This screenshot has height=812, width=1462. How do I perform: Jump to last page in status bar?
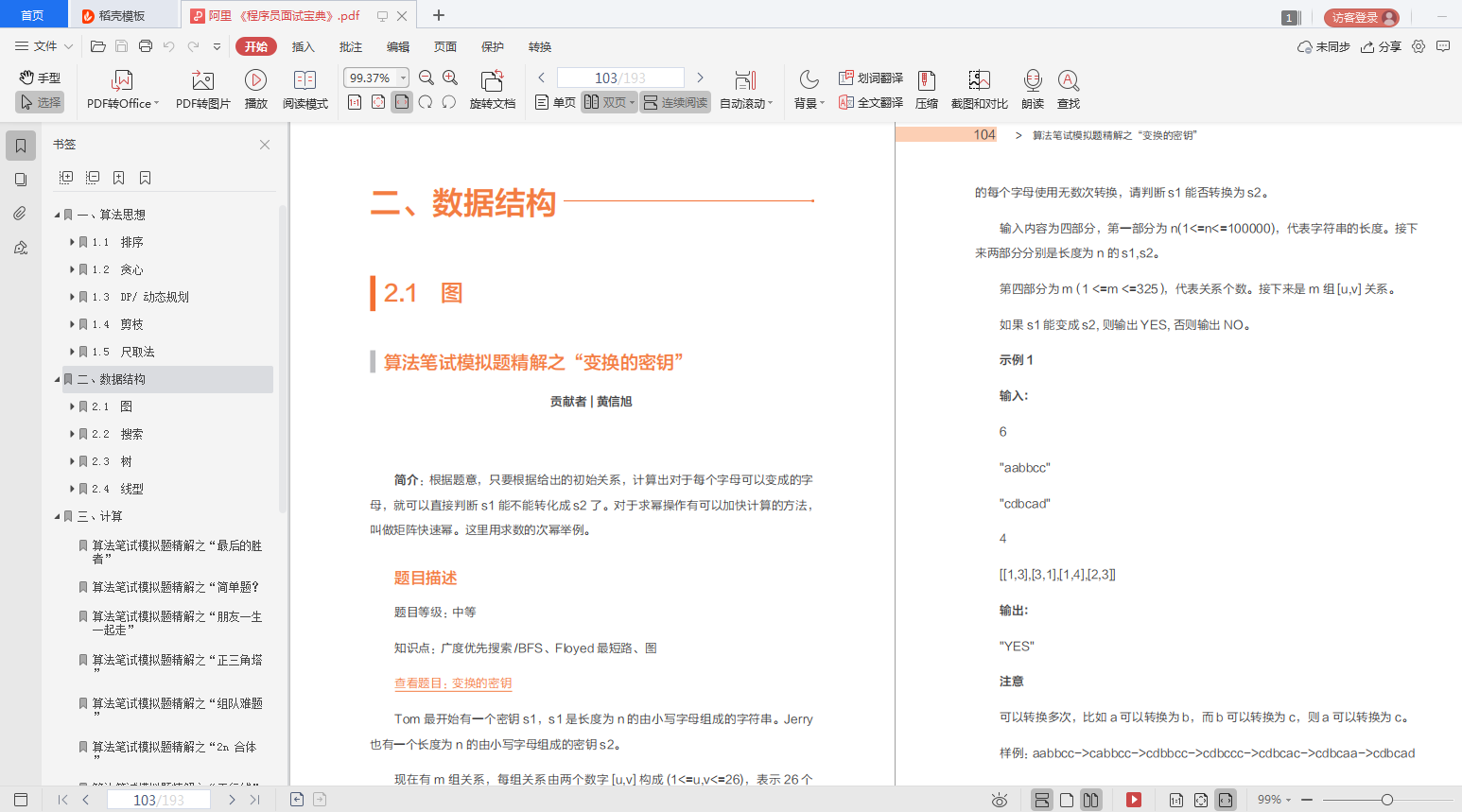tap(254, 800)
